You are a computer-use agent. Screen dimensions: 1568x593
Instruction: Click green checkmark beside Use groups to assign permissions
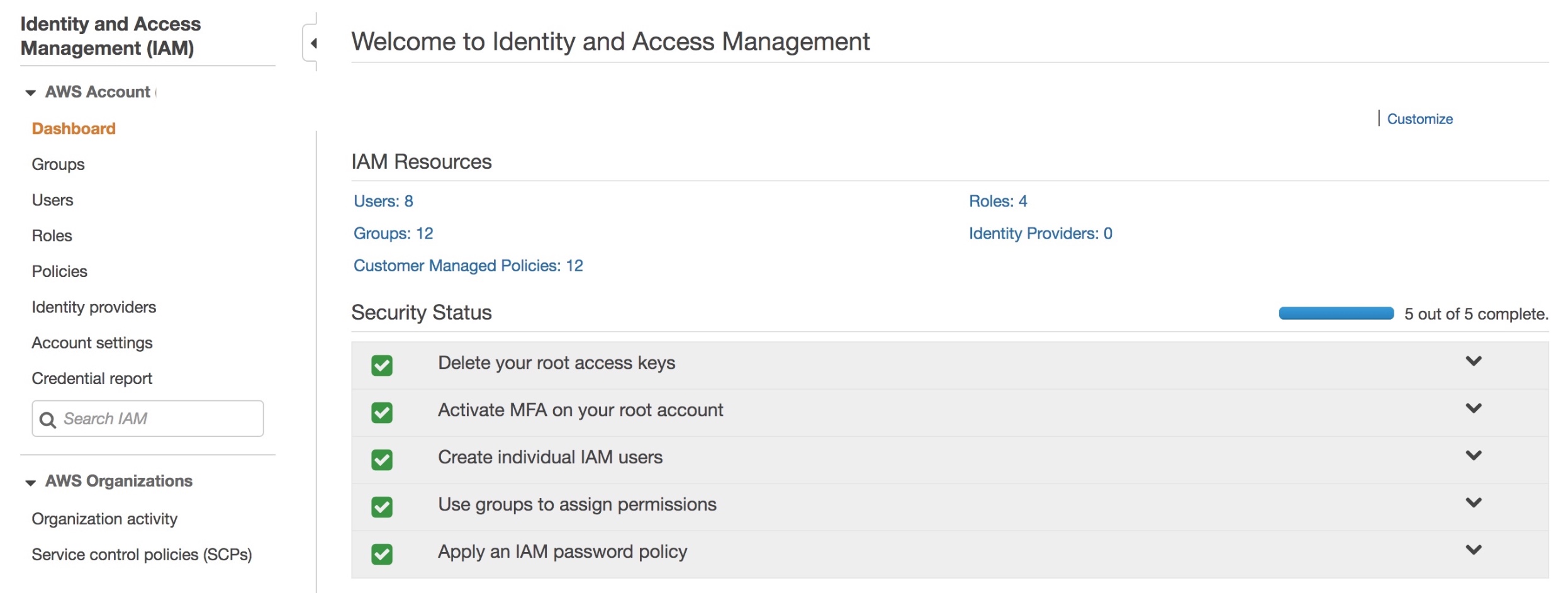(382, 507)
